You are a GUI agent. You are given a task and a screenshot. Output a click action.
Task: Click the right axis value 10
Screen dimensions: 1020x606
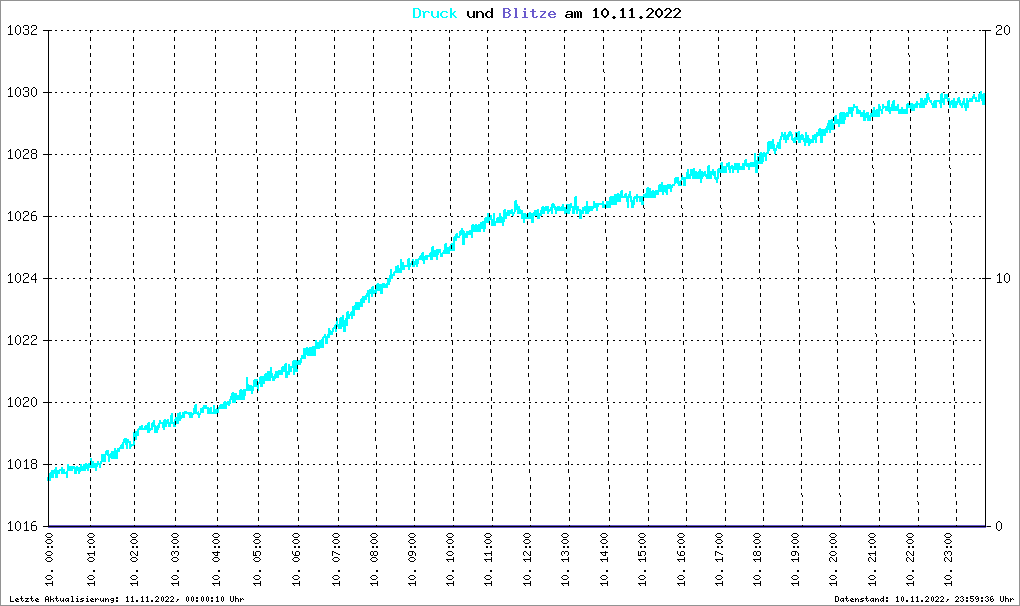1002,278
